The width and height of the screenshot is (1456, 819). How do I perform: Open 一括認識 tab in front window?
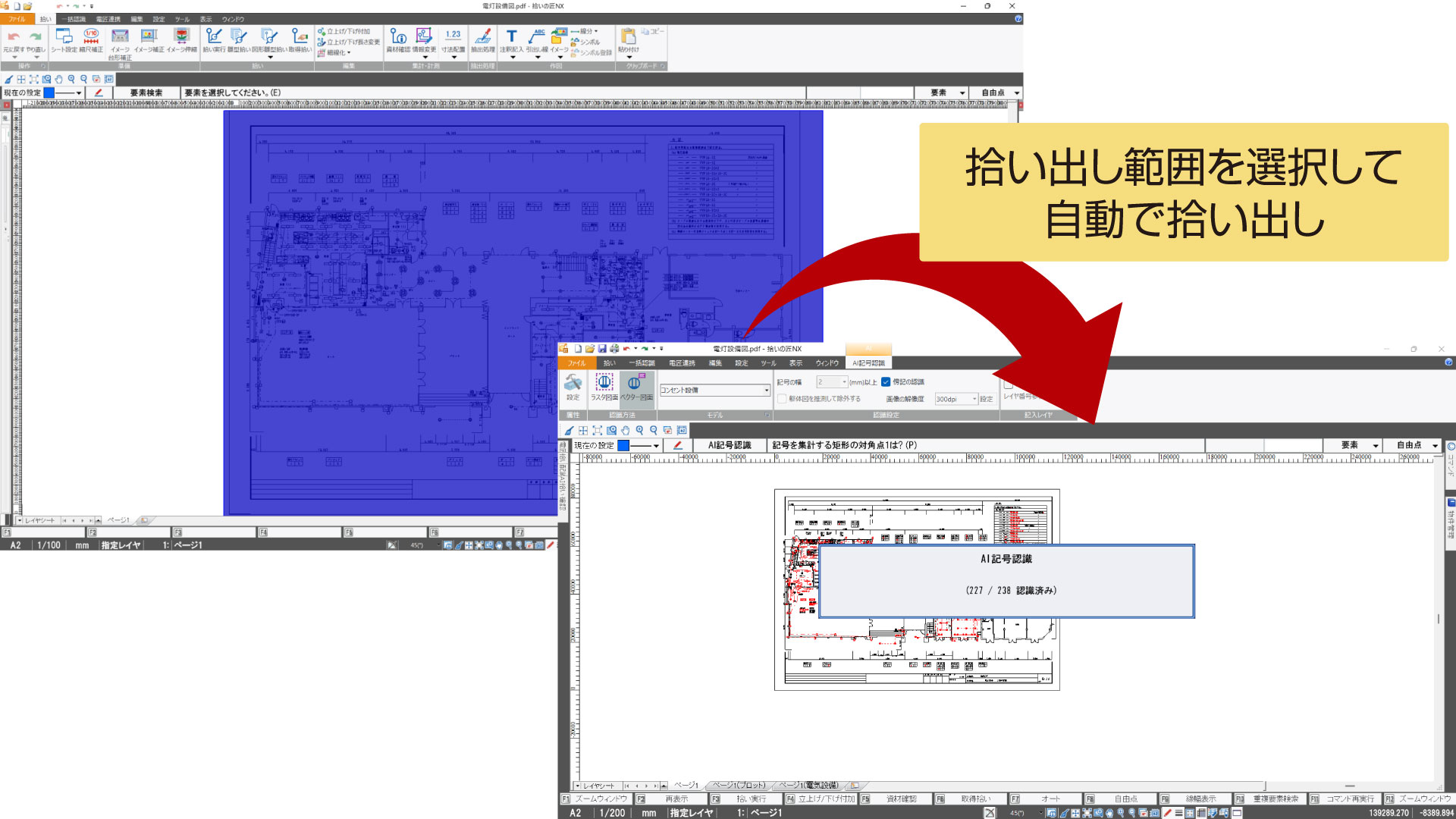coord(642,363)
